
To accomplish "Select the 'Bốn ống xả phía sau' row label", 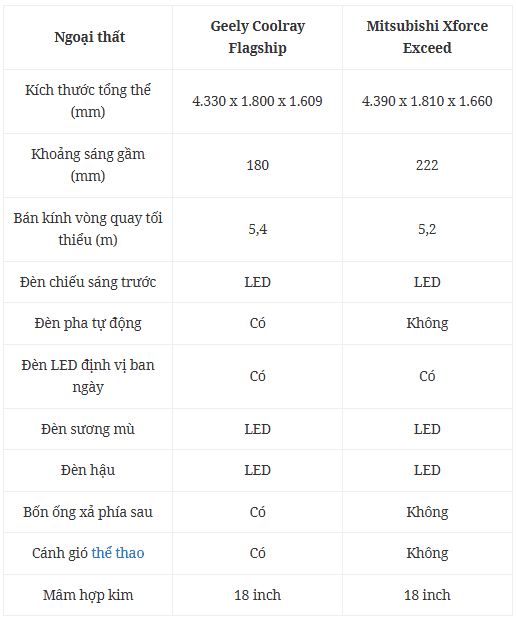I will coord(88,512).
